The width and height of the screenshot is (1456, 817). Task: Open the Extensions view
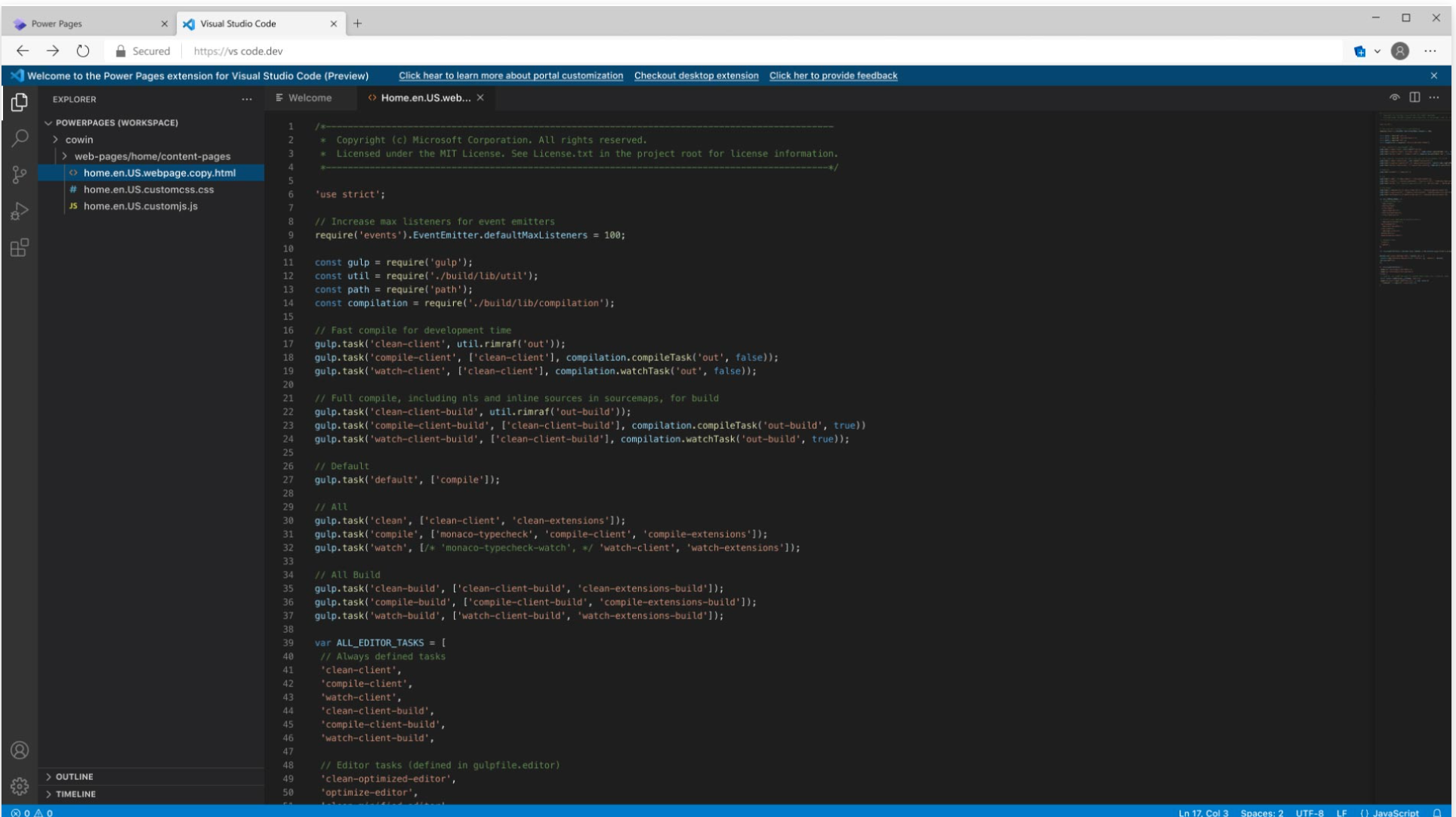20,248
